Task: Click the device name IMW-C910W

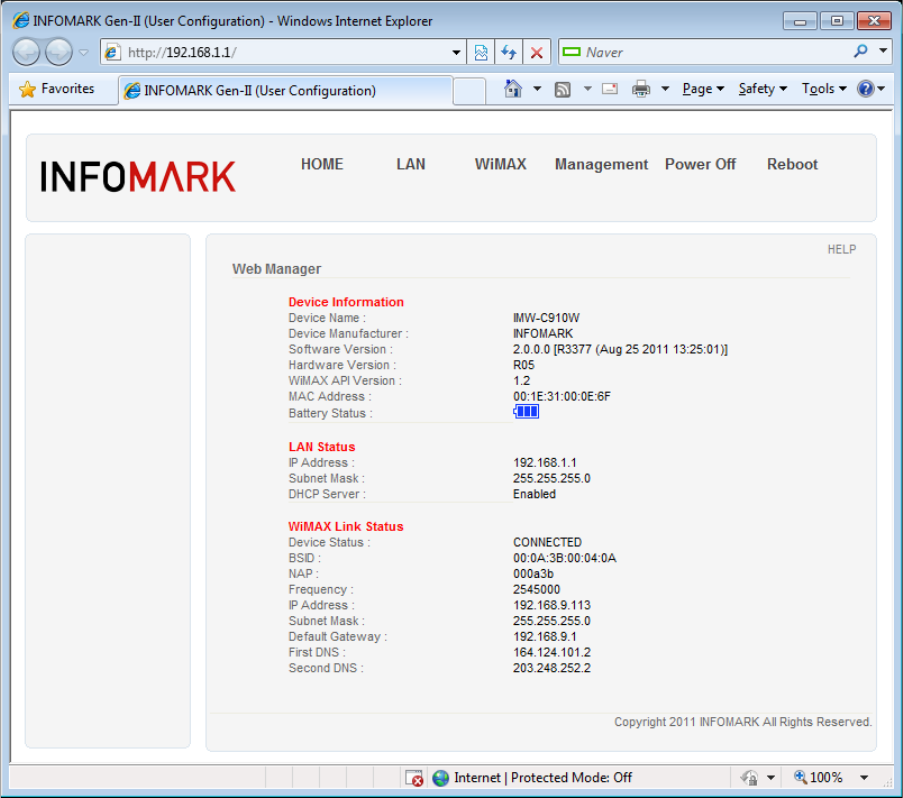Action: 546,318
